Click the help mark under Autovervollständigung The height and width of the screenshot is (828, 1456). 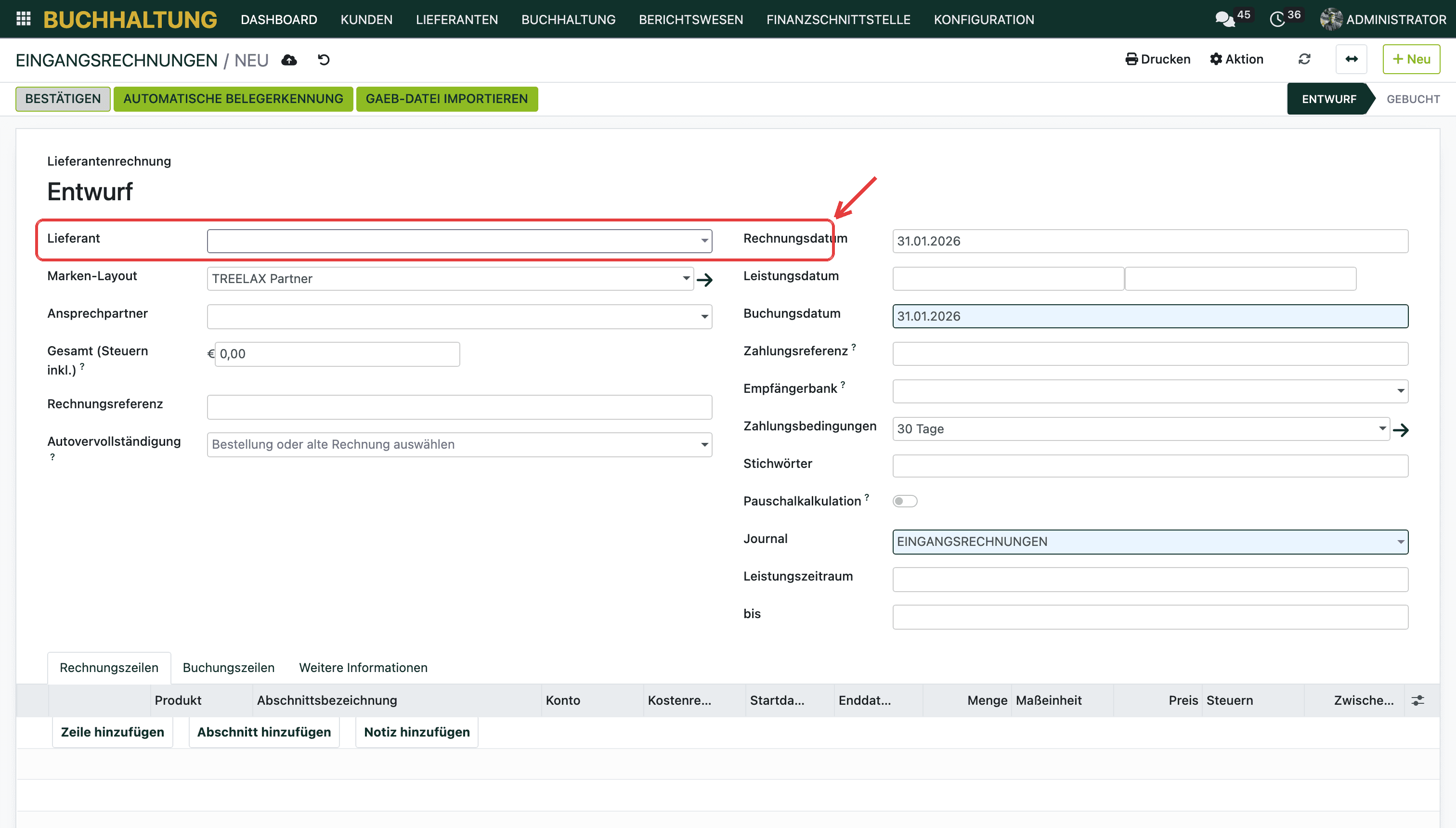pos(52,457)
